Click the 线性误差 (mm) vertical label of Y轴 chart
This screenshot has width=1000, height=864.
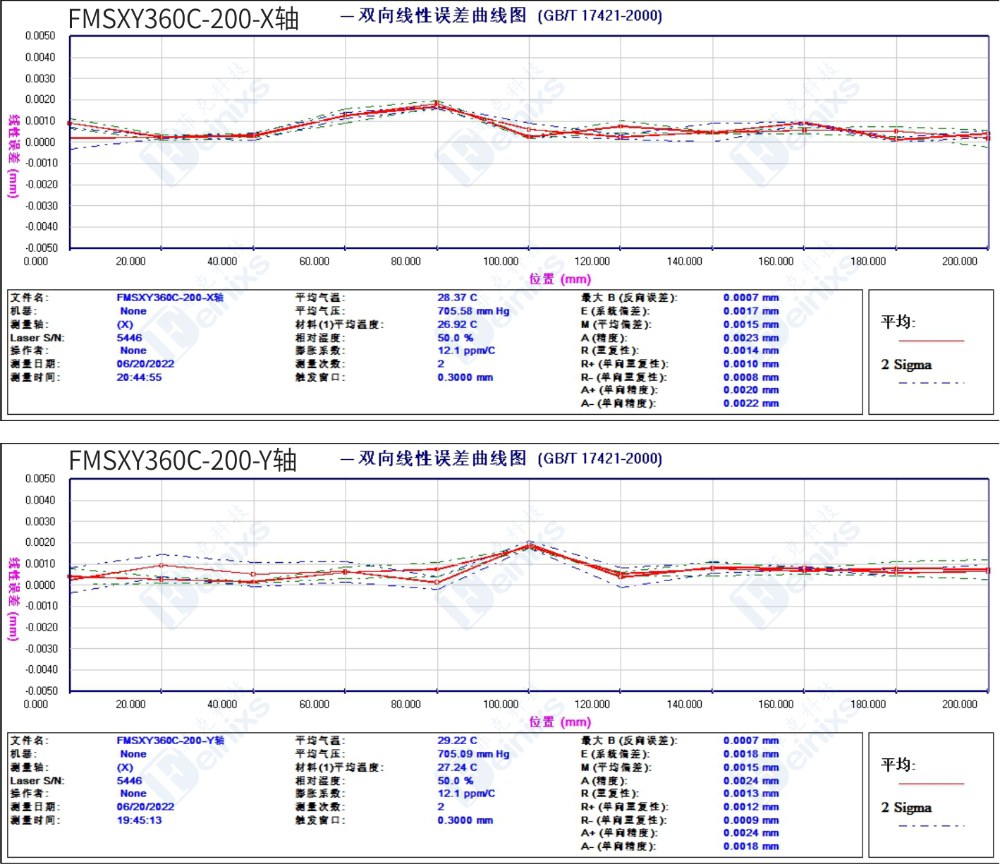pyautogui.click(x=14, y=598)
